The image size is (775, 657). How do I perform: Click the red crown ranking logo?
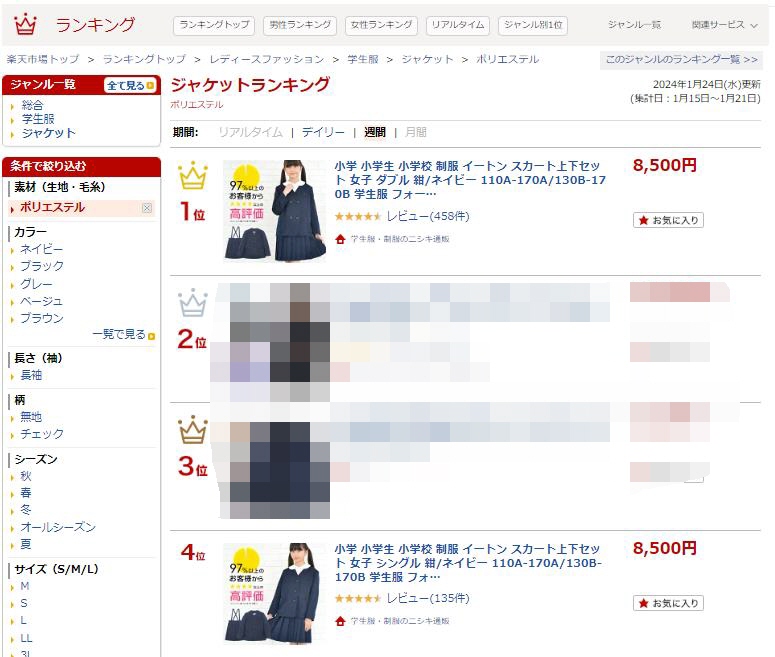coord(25,24)
